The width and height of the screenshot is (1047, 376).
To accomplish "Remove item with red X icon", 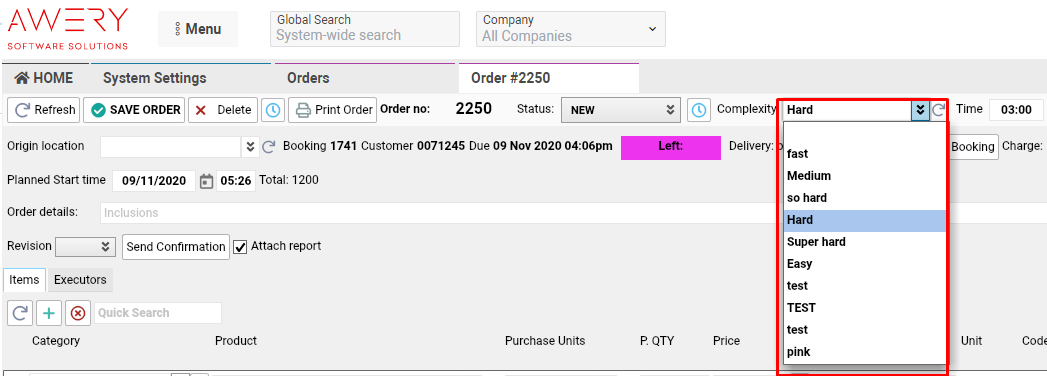I will [78, 313].
